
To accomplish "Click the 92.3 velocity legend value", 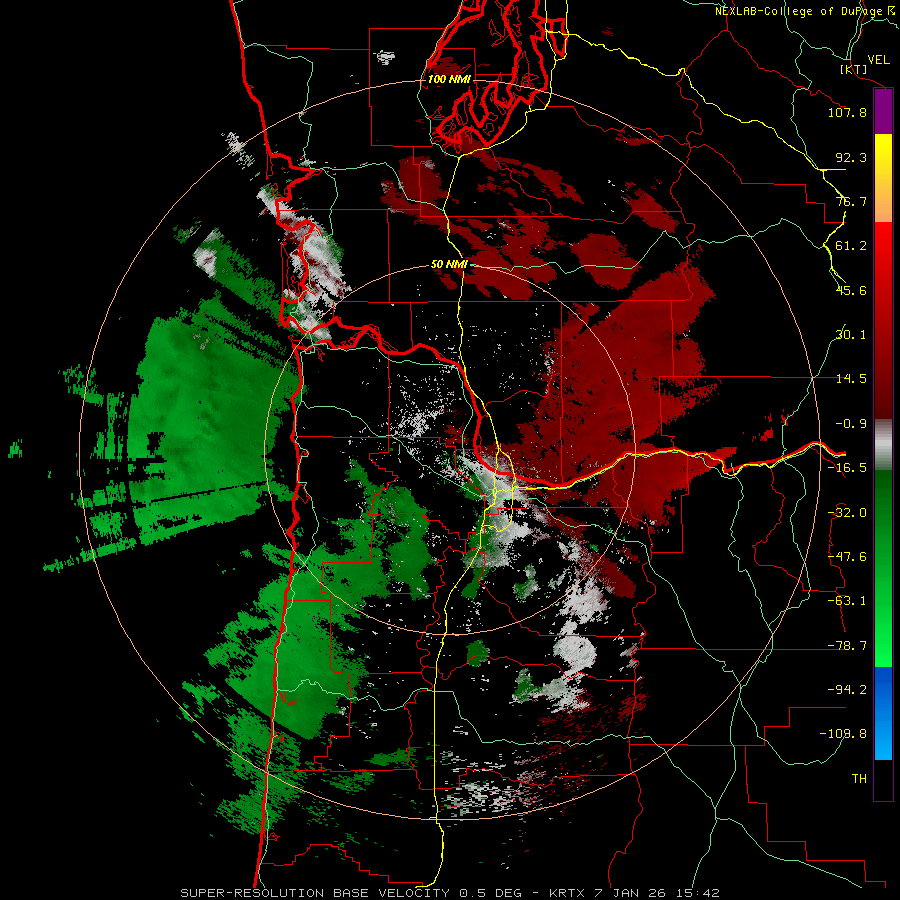I will coord(851,157).
